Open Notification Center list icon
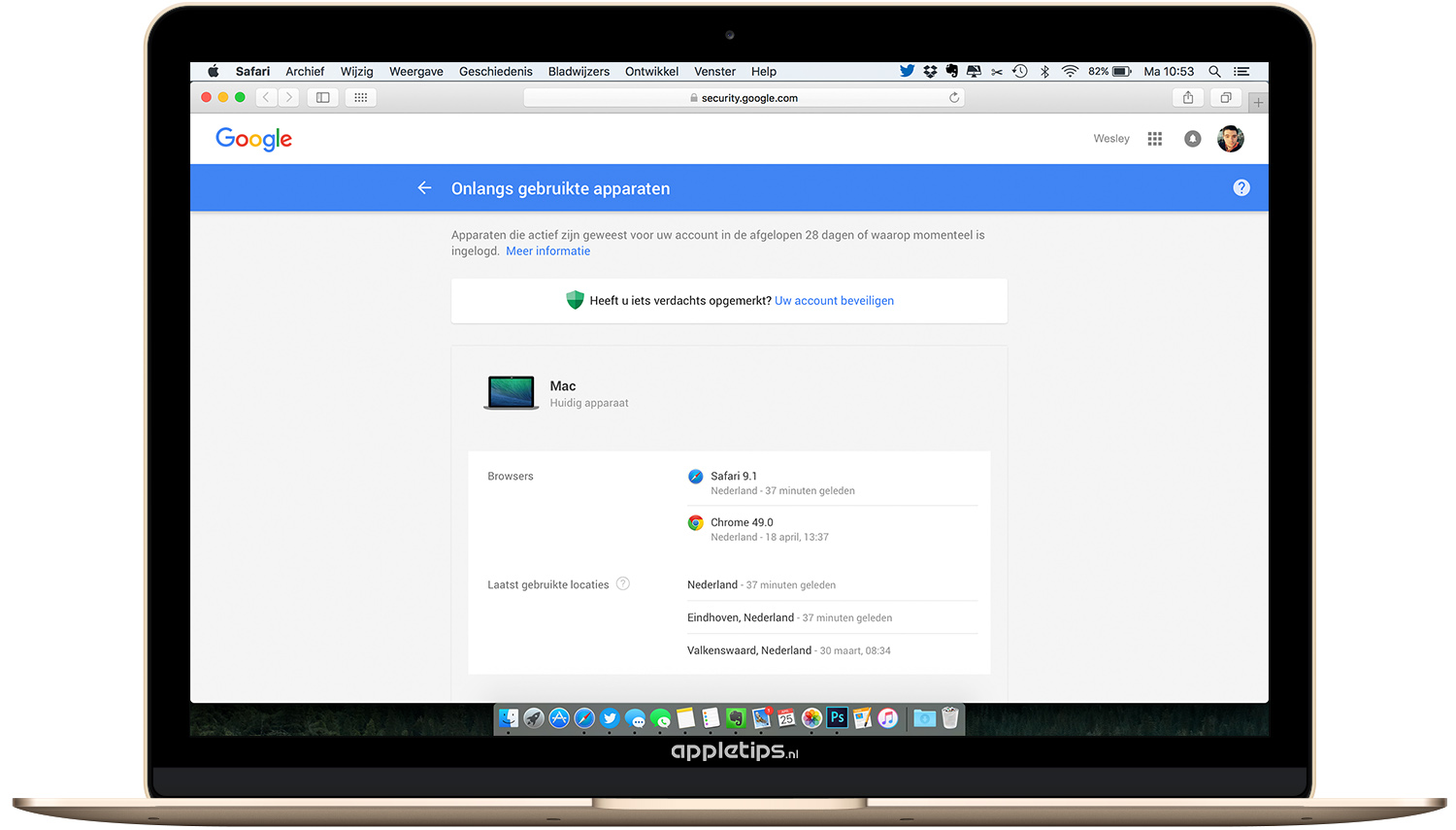Image resolution: width=1456 pixels, height=830 pixels. tap(1241, 71)
